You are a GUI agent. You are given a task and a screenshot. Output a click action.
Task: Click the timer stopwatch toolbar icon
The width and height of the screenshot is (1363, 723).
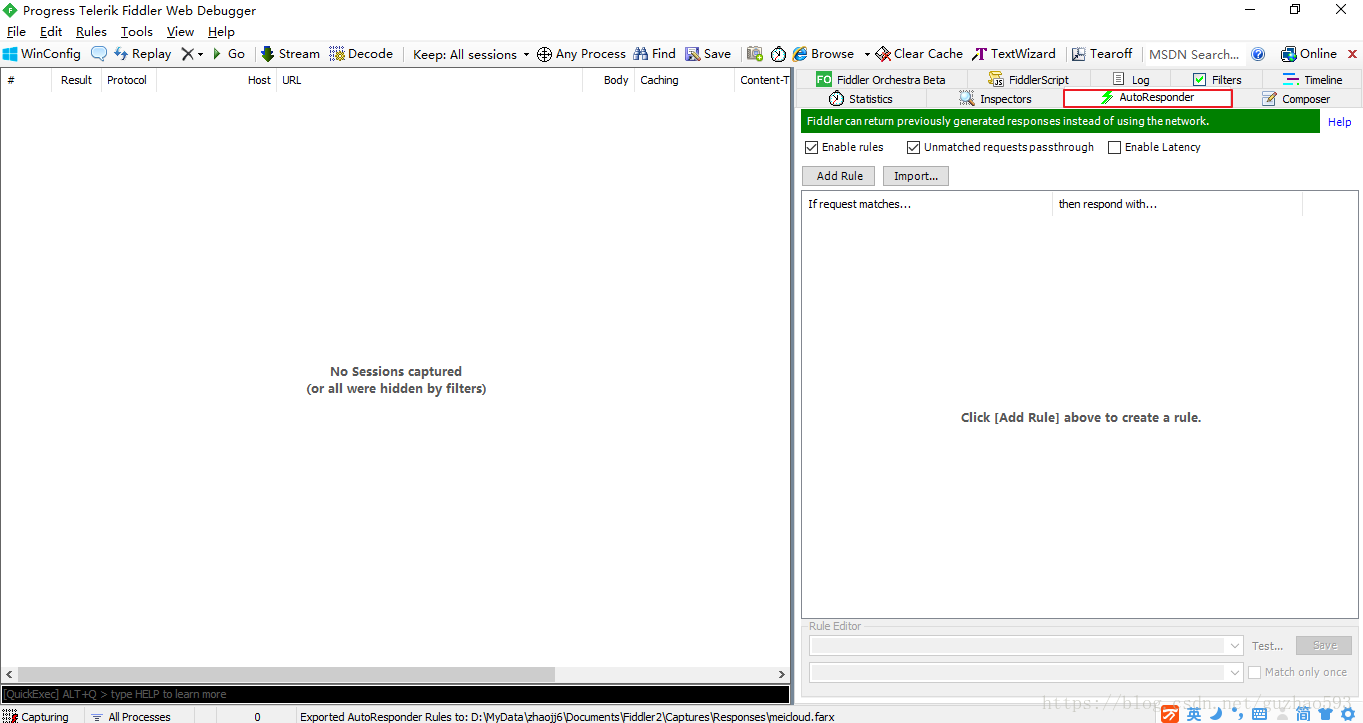click(778, 54)
